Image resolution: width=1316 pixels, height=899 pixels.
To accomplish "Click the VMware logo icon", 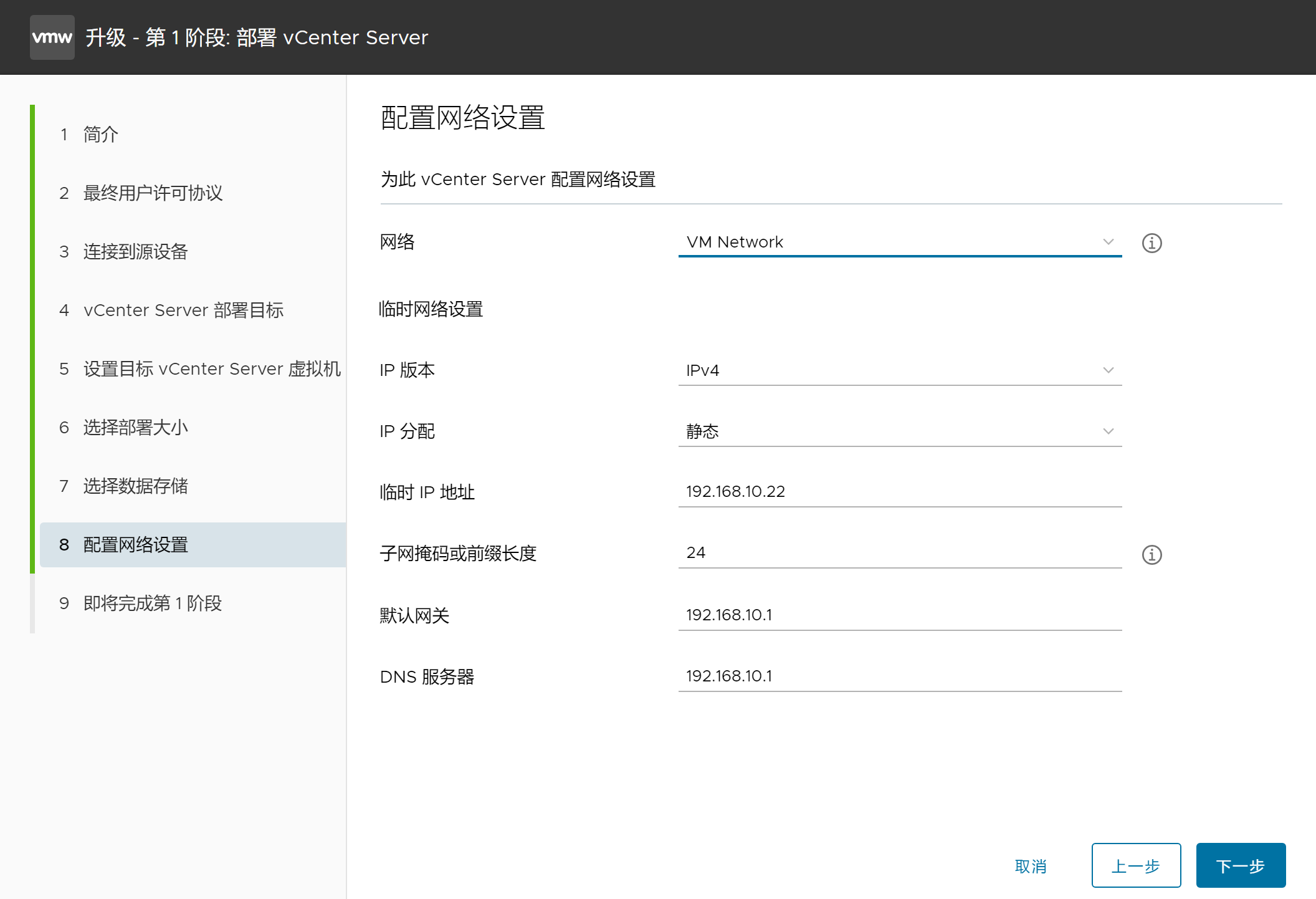I will 52,37.
